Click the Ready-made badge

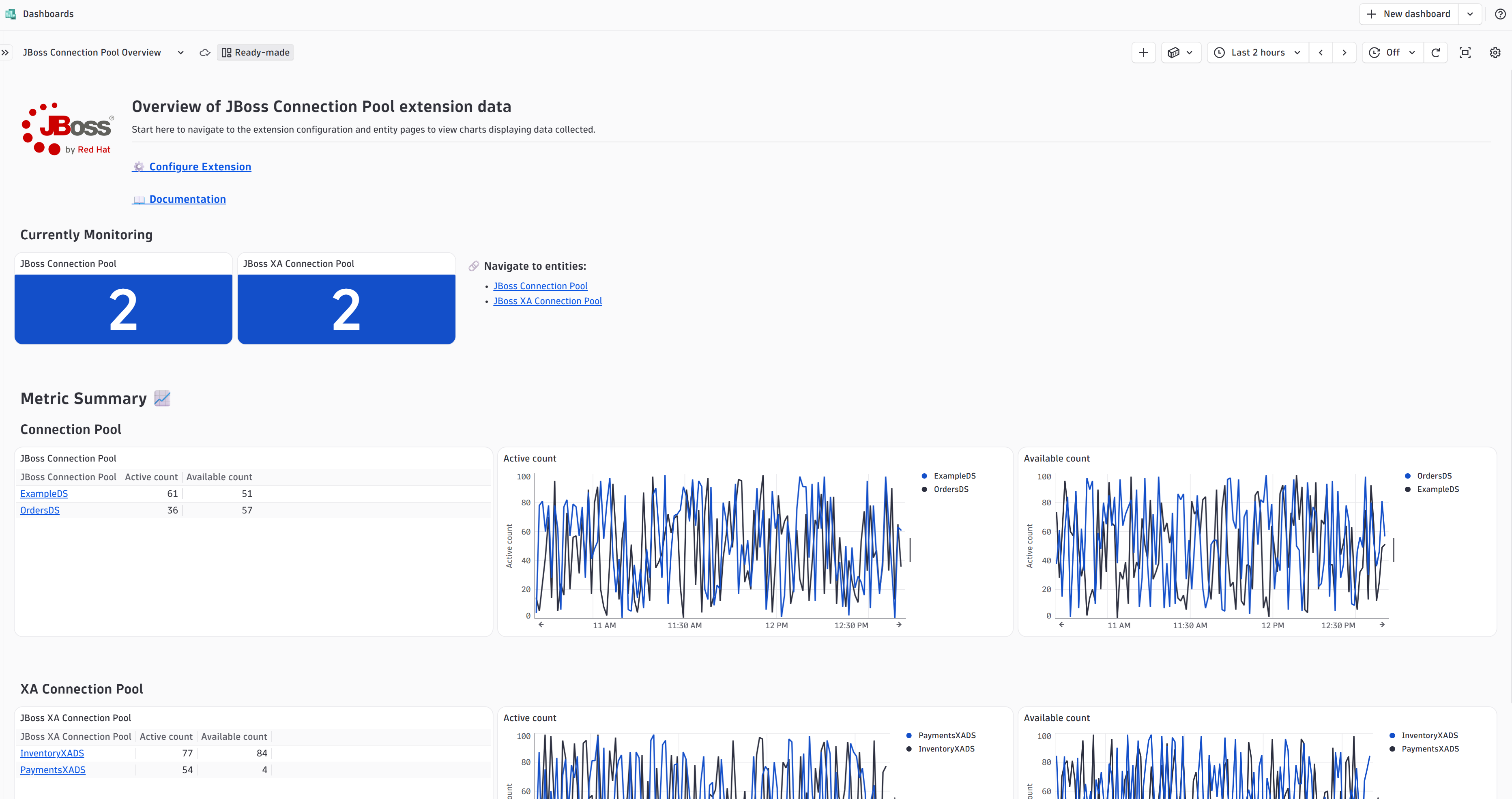click(256, 52)
